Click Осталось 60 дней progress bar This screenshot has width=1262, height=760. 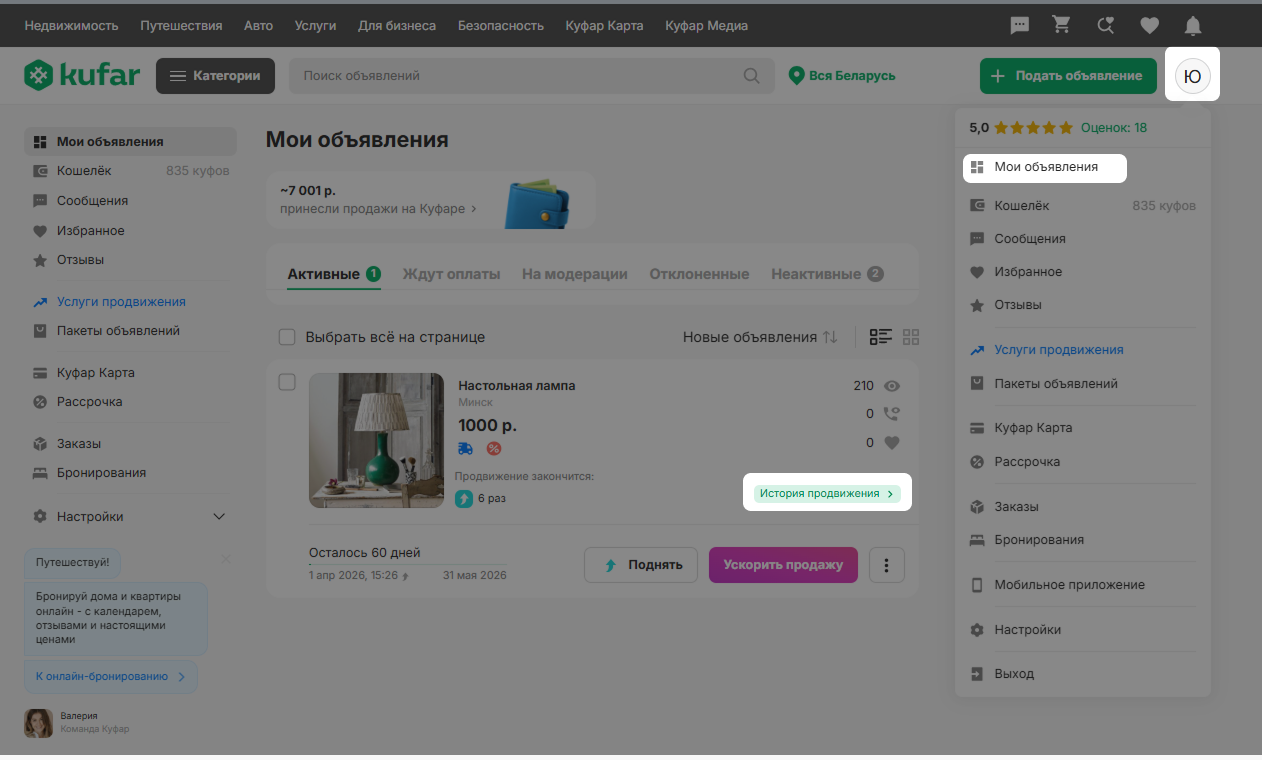click(x=409, y=565)
